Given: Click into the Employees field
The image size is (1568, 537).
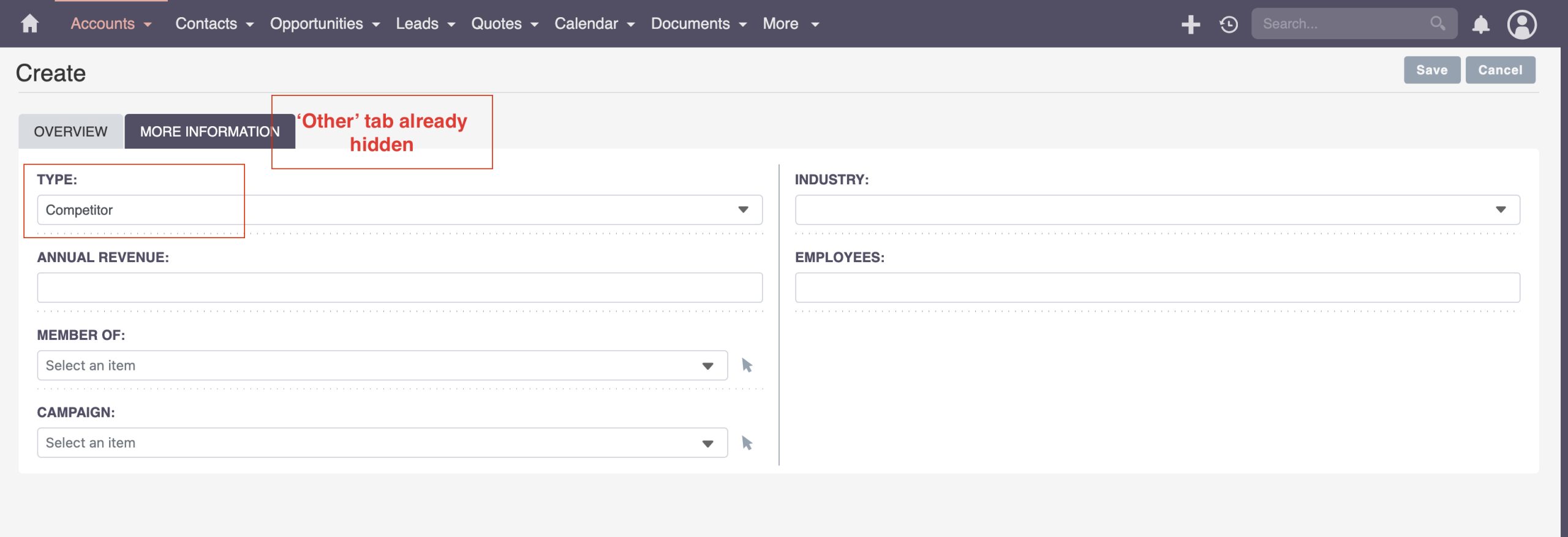Looking at the screenshot, I should (x=1157, y=288).
